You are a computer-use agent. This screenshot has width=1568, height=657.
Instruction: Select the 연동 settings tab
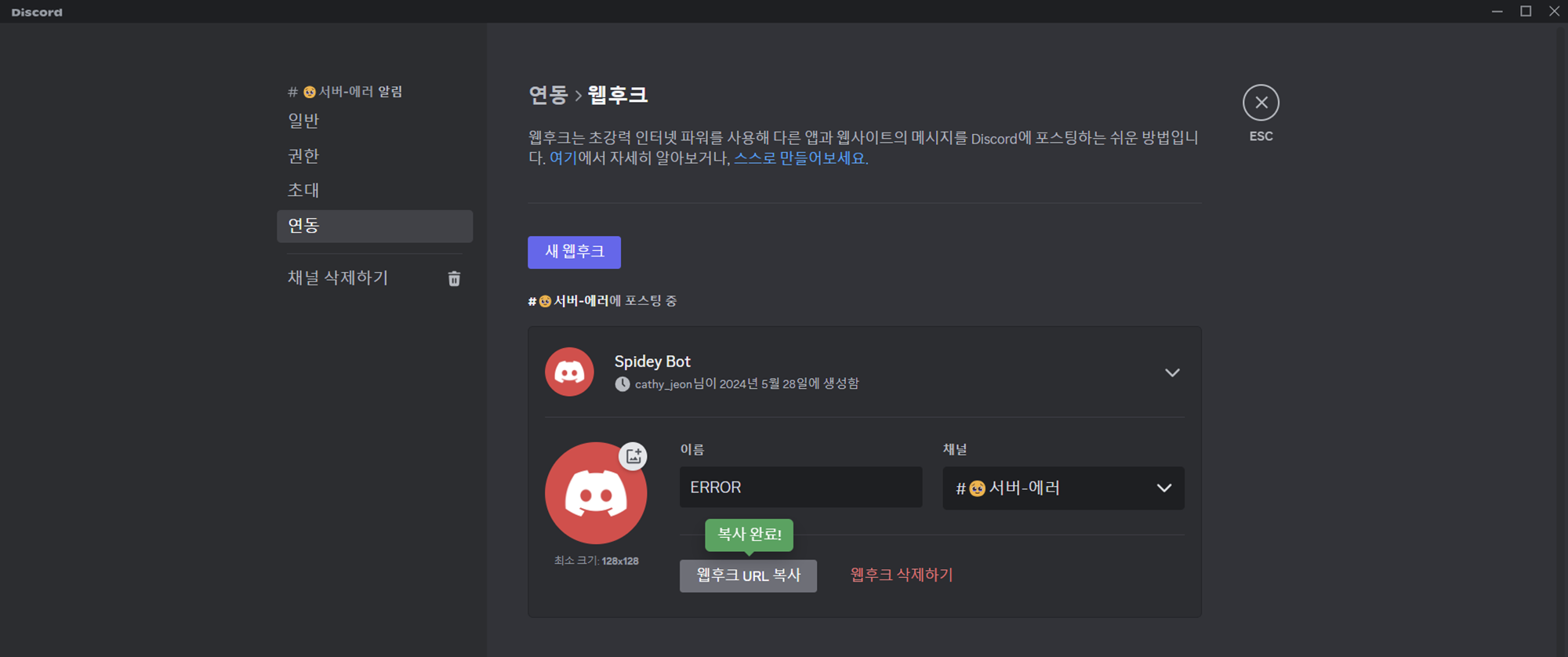[375, 226]
